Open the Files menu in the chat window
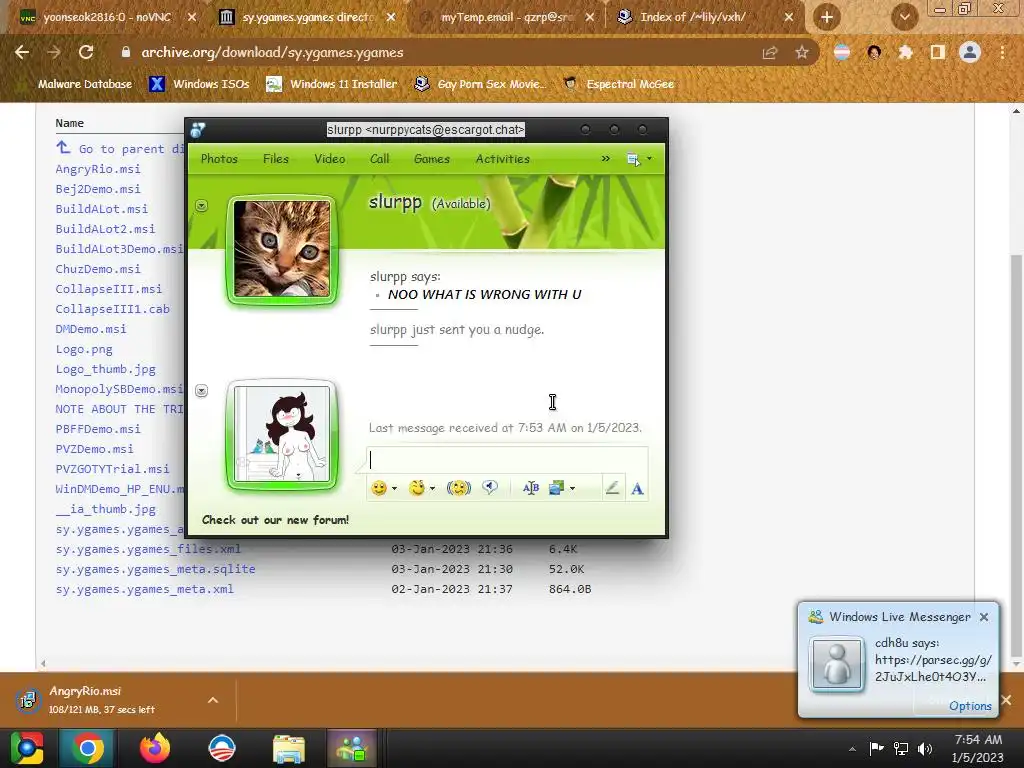This screenshot has width=1024, height=768. coord(276,159)
